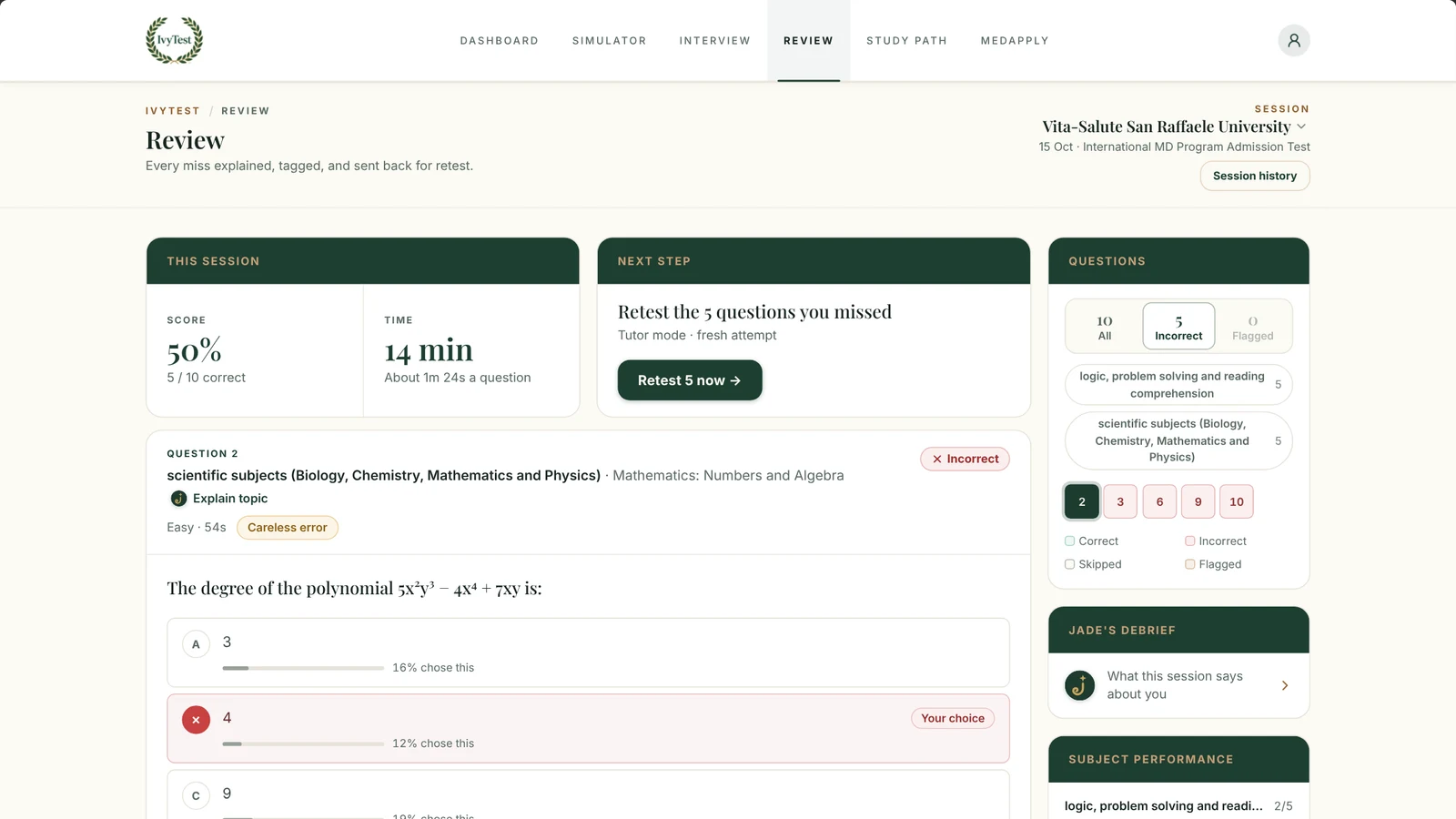The width and height of the screenshot is (1456, 819).
Task: Click the REVIEW breadcrumb text
Action: click(x=246, y=111)
